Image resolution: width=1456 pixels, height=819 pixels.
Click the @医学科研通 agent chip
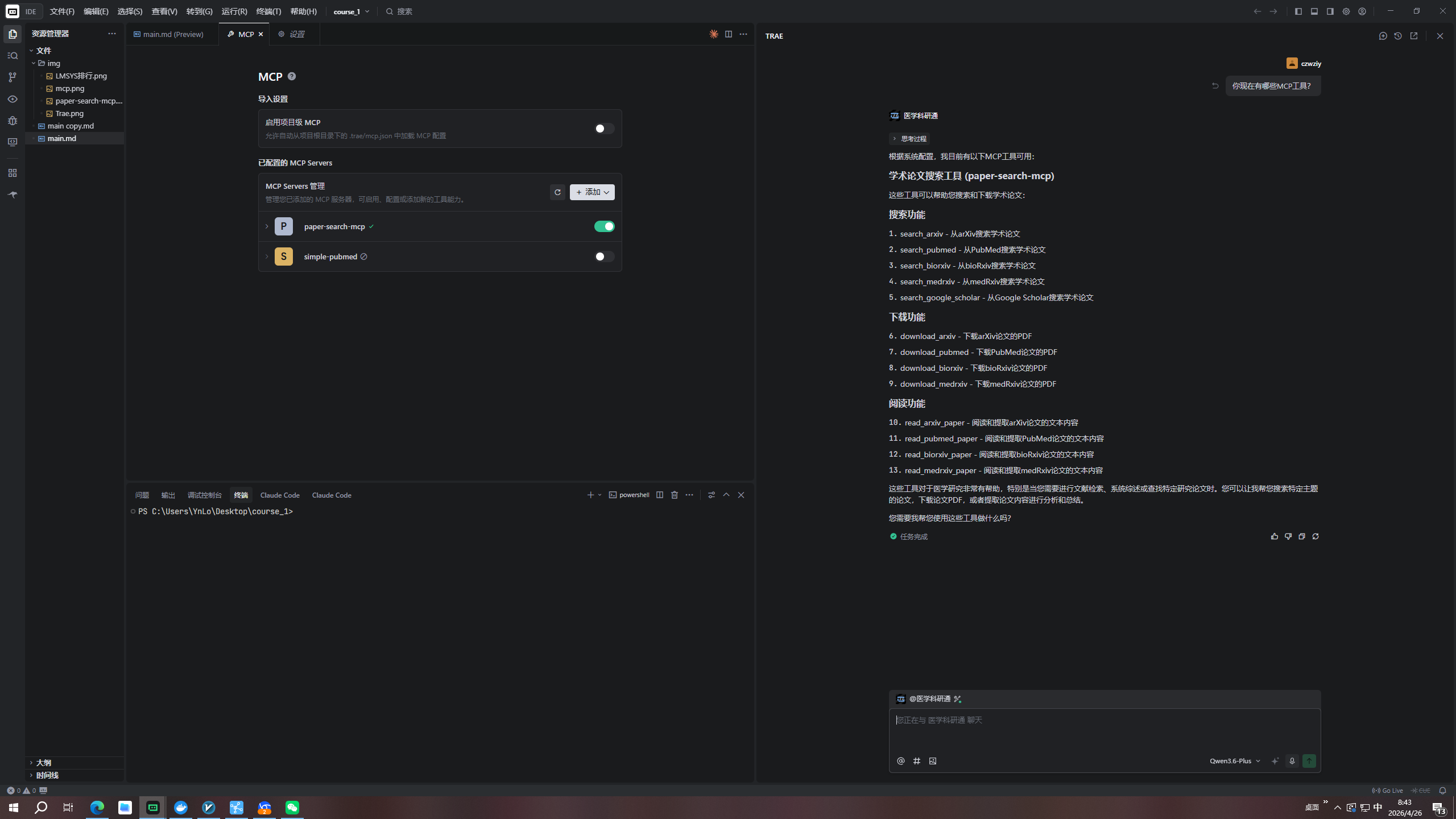click(929, 699)
